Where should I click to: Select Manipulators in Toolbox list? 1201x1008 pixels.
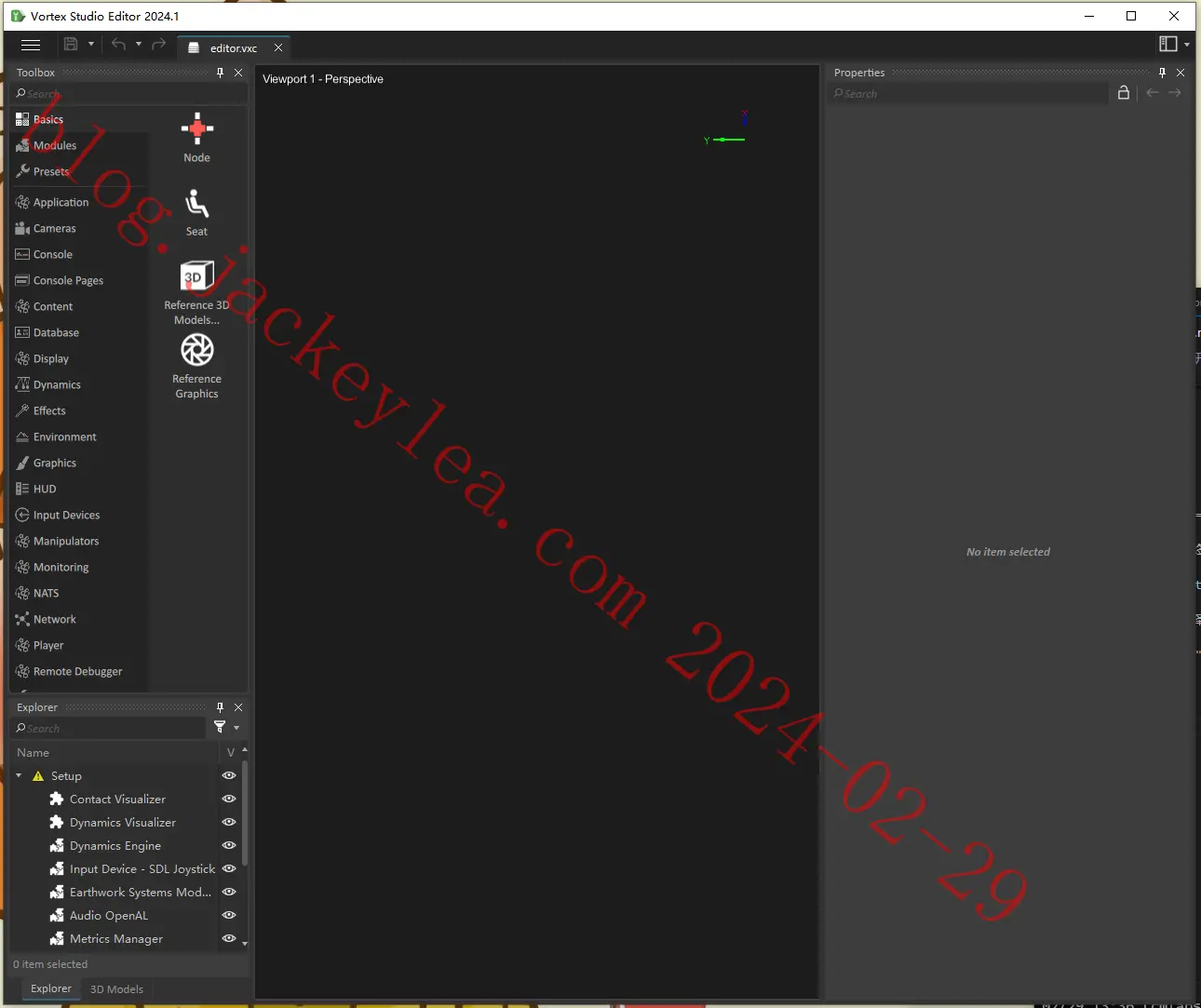pyautogui.click(x=77, y=541)
